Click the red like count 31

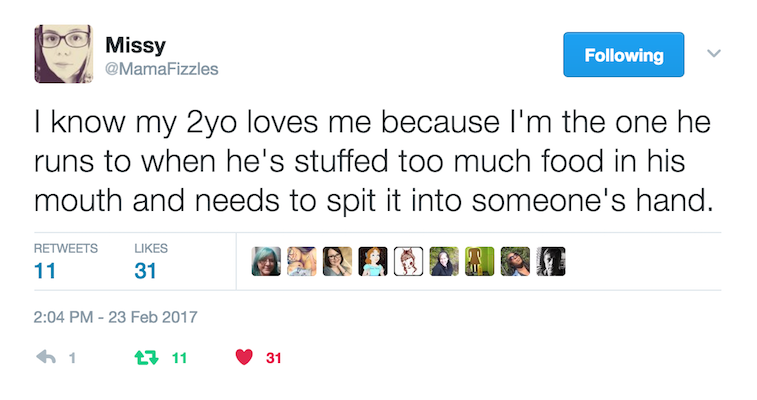pyautogui.click(x=274, y=358)
